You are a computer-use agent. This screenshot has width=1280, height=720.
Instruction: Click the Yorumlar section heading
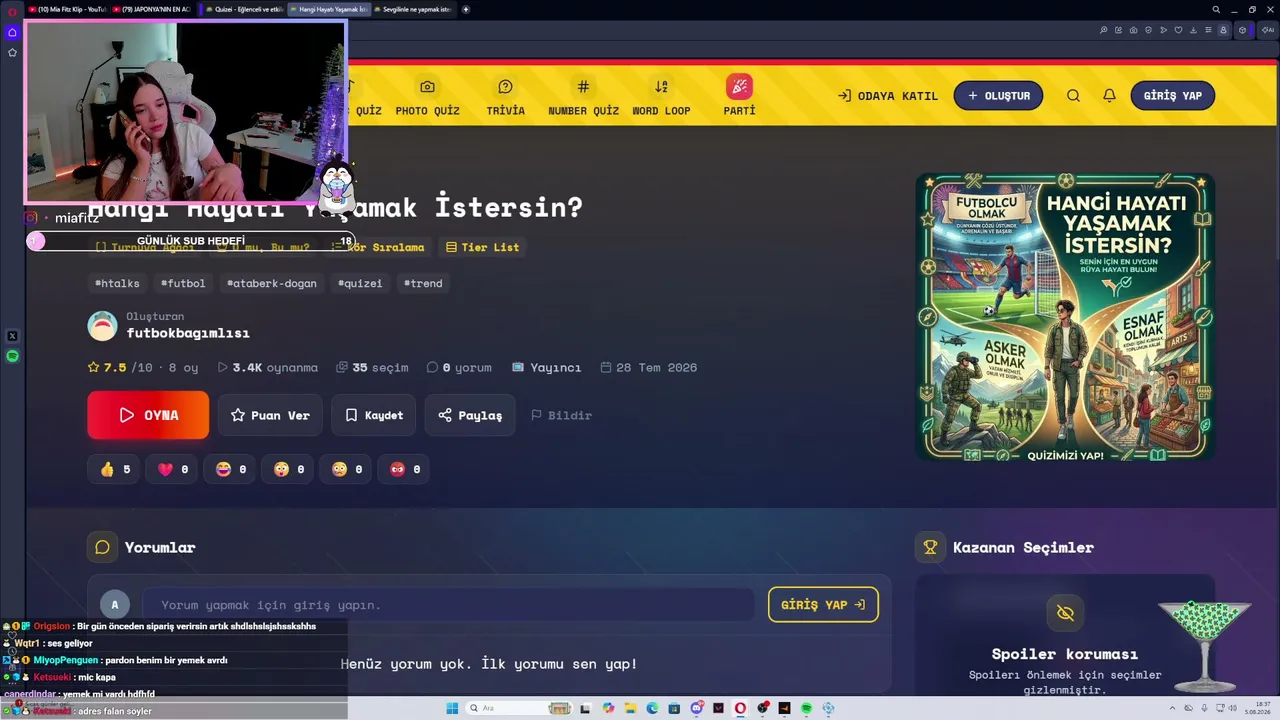pyautogui.click(x=160, y=547)
